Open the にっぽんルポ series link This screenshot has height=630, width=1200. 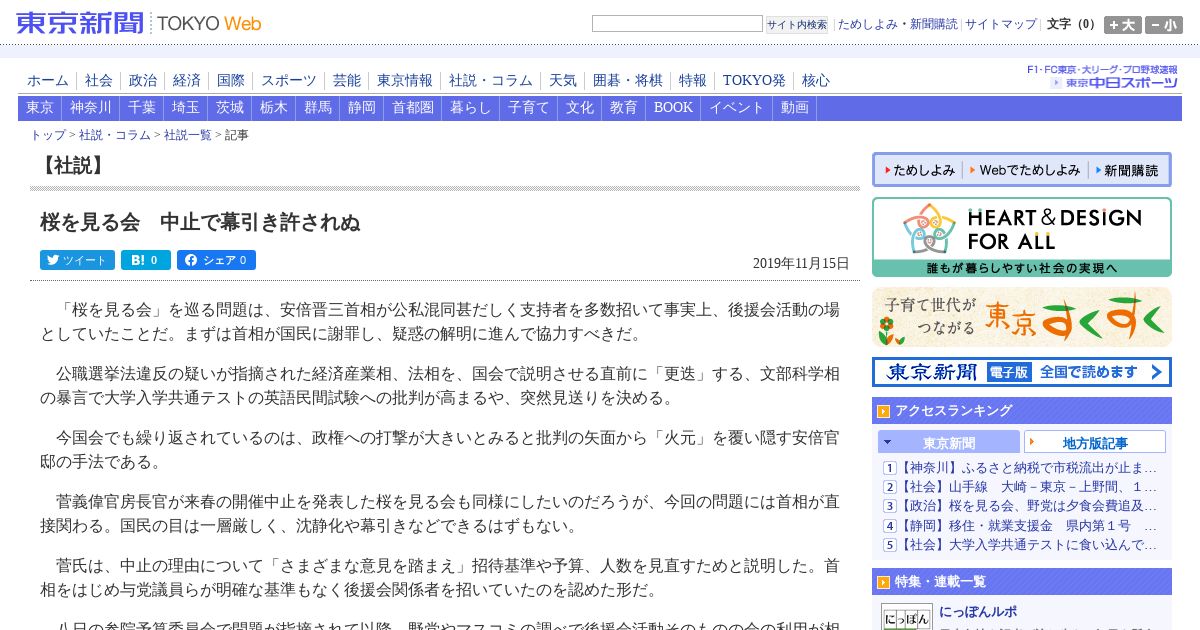pyautogui.click(x=978, y=611)
